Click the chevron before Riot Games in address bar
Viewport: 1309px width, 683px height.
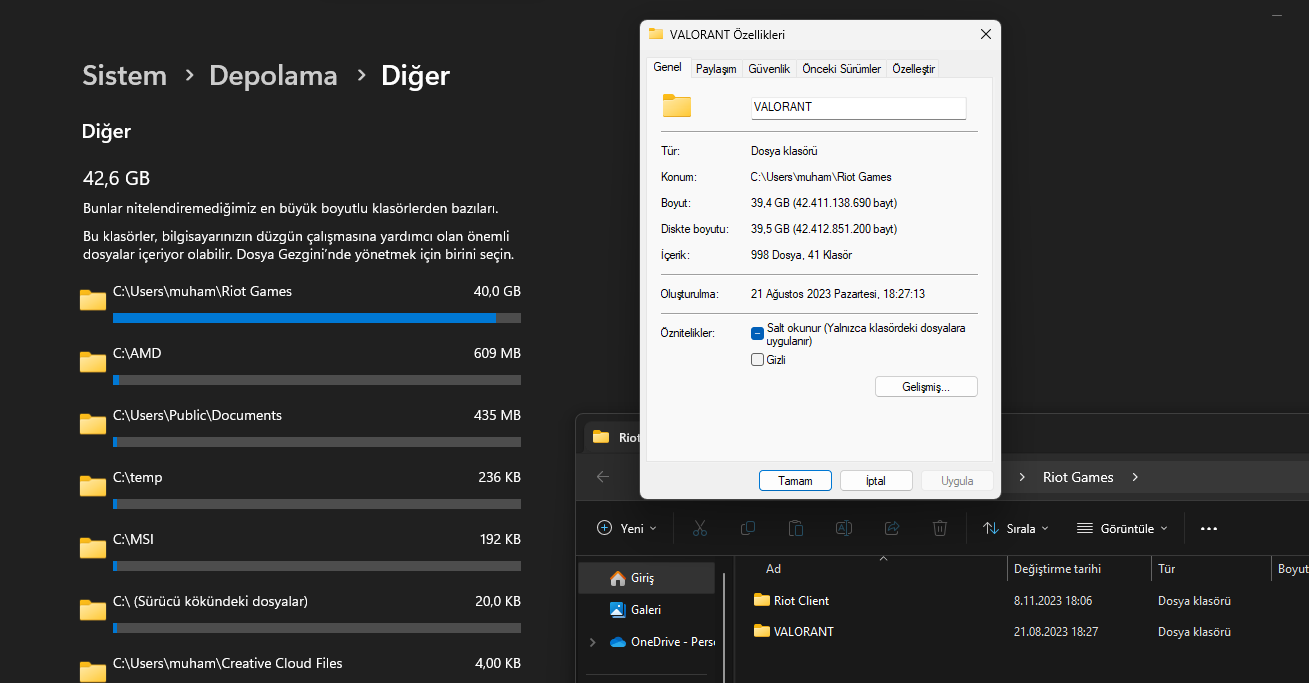[x=1022, y=477]
